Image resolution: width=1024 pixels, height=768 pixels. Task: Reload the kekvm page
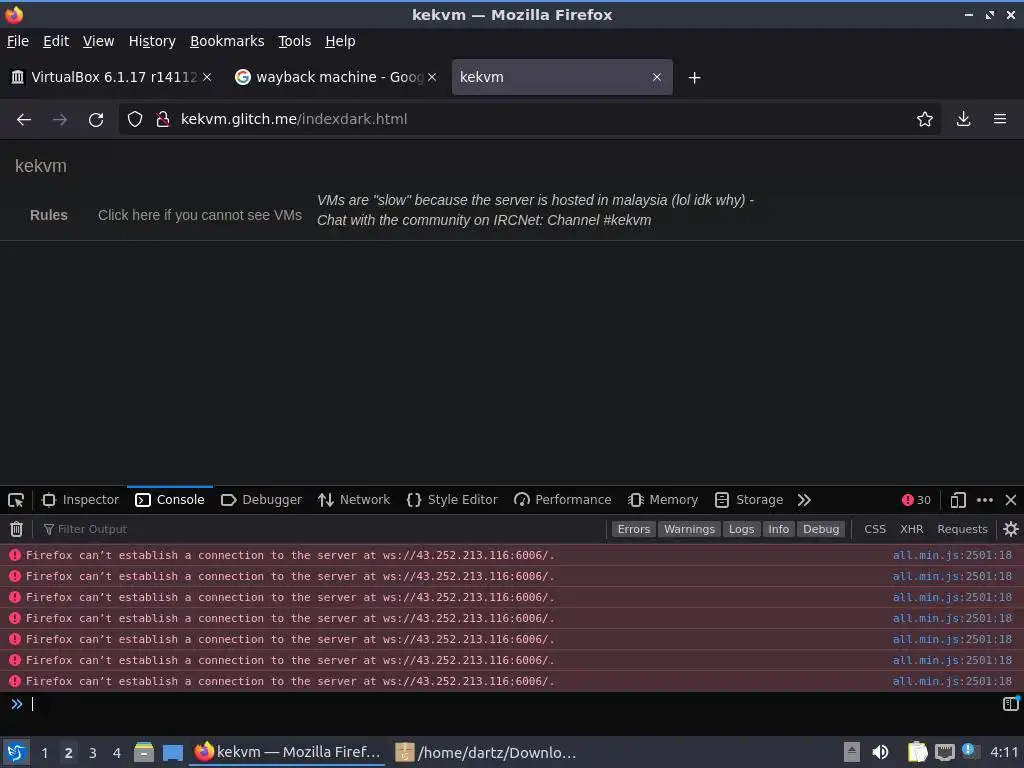pos(96,120)
